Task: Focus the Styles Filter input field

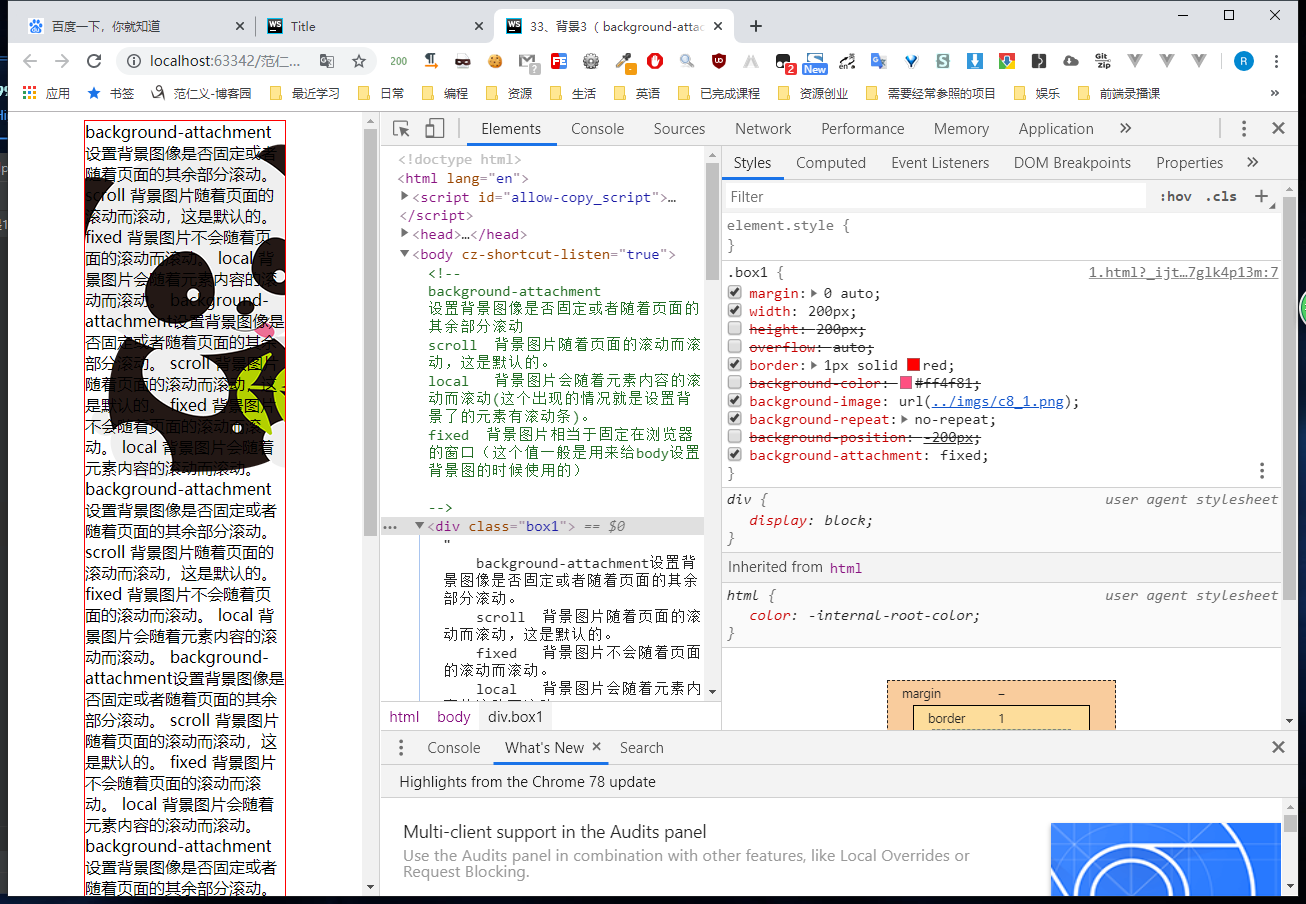Action: point(936,196)
